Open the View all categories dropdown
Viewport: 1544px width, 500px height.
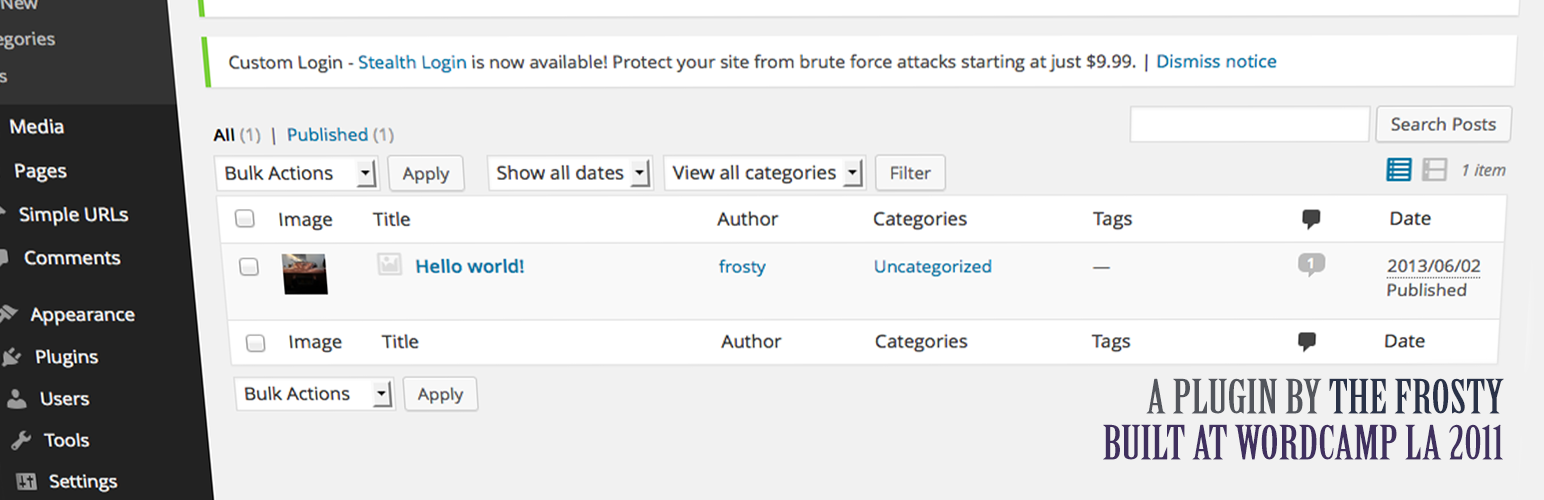pos(764,173)
